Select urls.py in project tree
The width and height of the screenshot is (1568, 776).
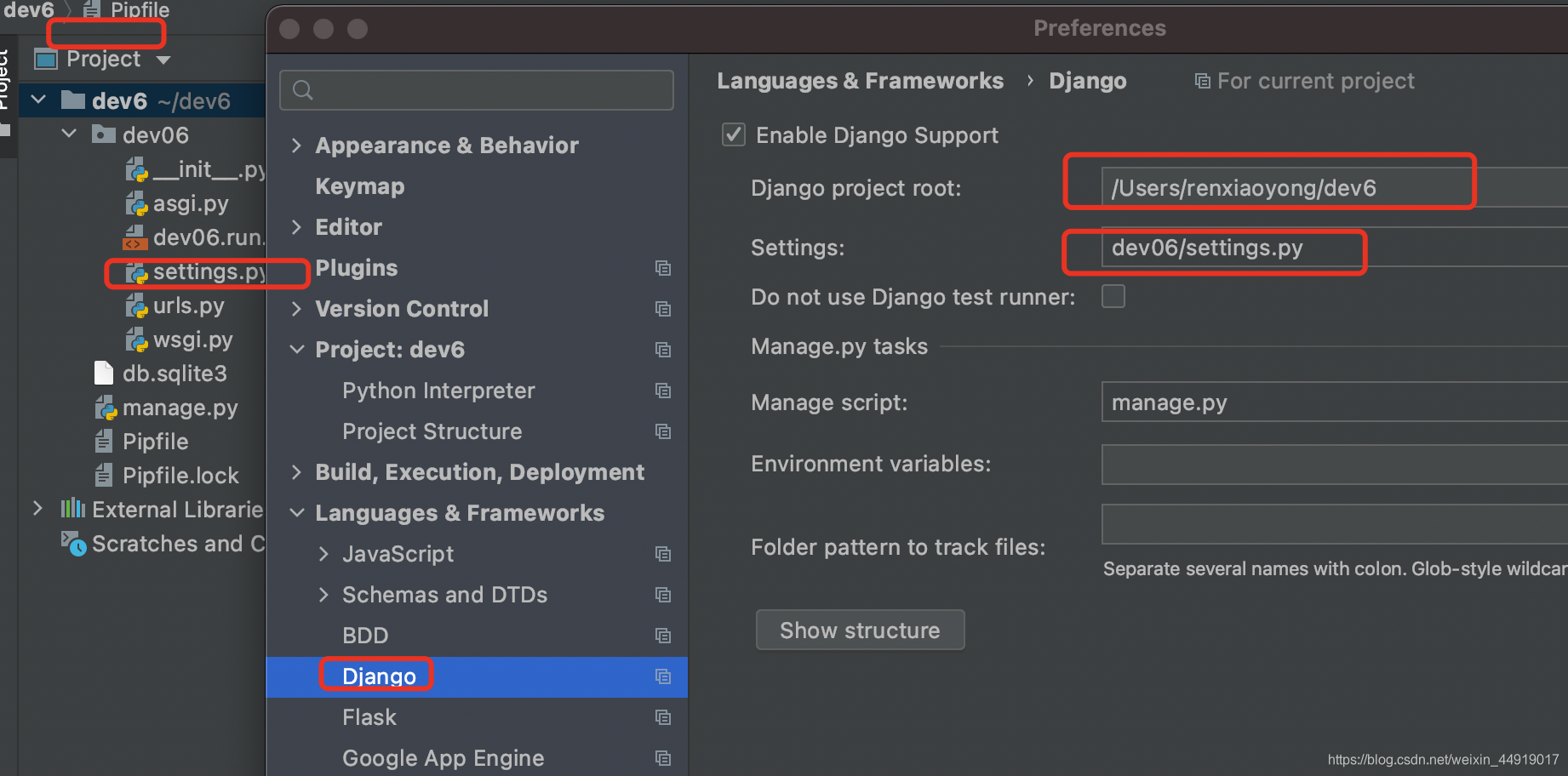[x=175, y=305]
